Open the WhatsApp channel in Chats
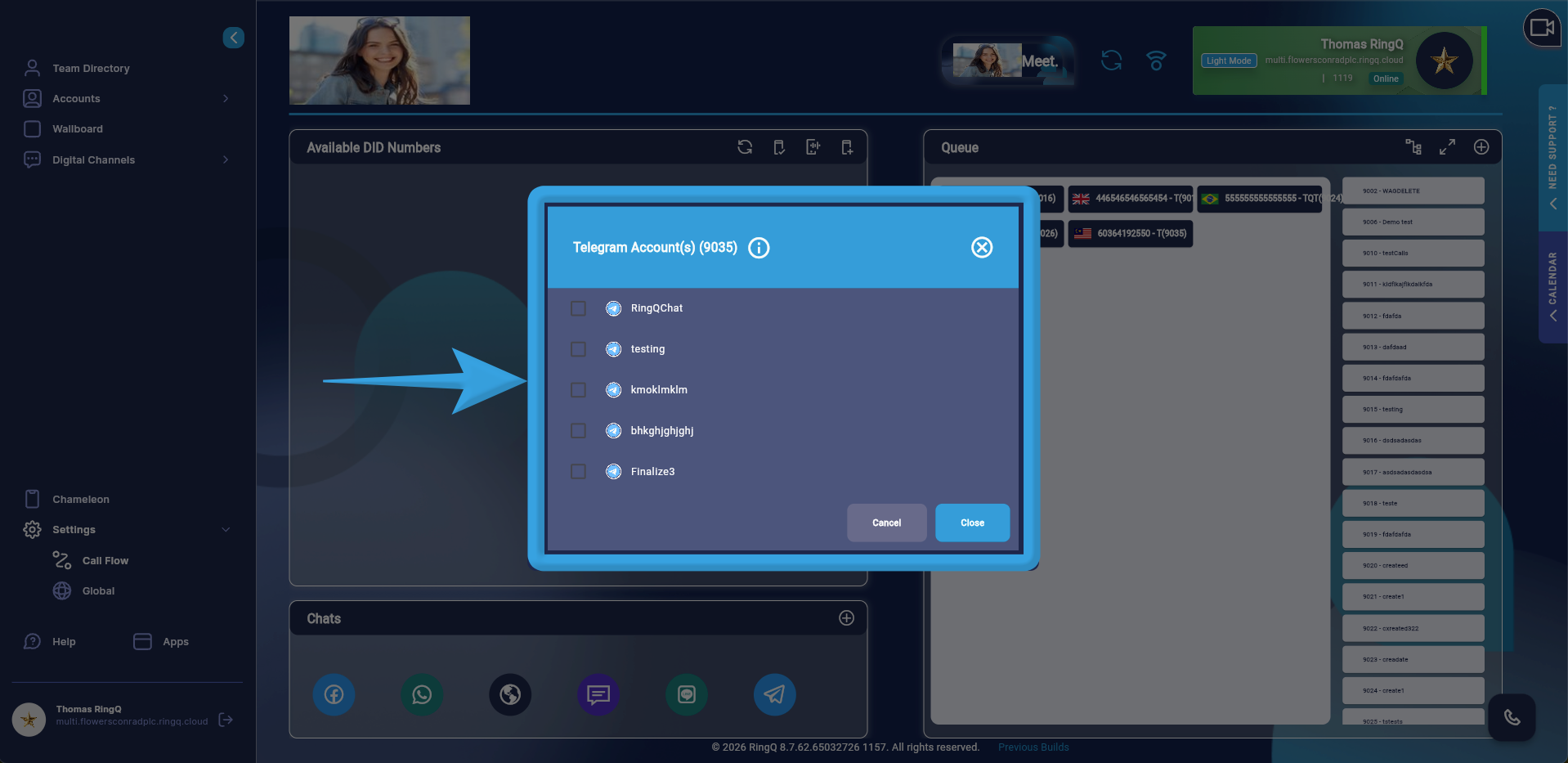The image size is (1568, 763). [x=422, y=694]
